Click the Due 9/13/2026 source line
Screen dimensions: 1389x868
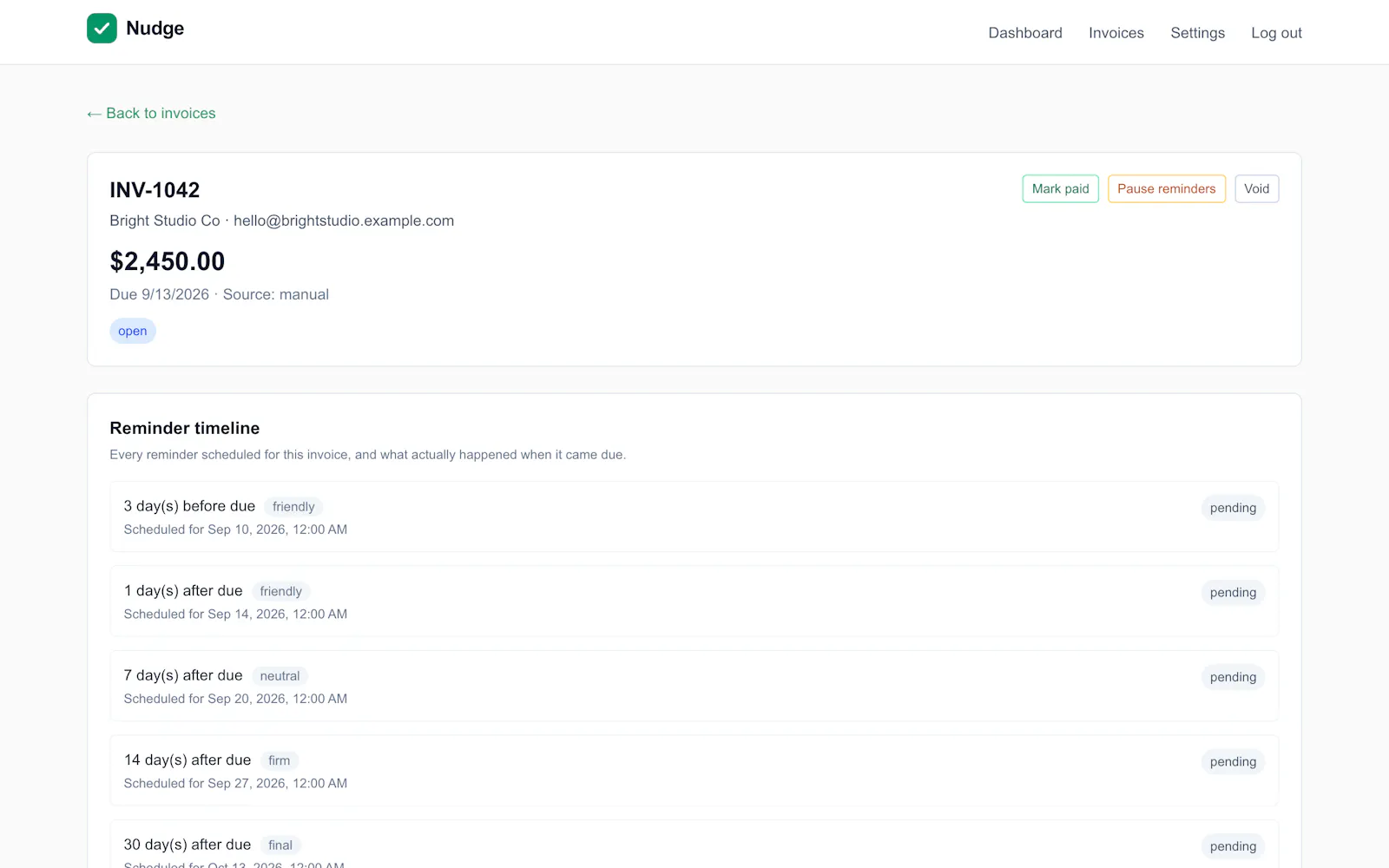pyautogui.click(x=219, y=294)
